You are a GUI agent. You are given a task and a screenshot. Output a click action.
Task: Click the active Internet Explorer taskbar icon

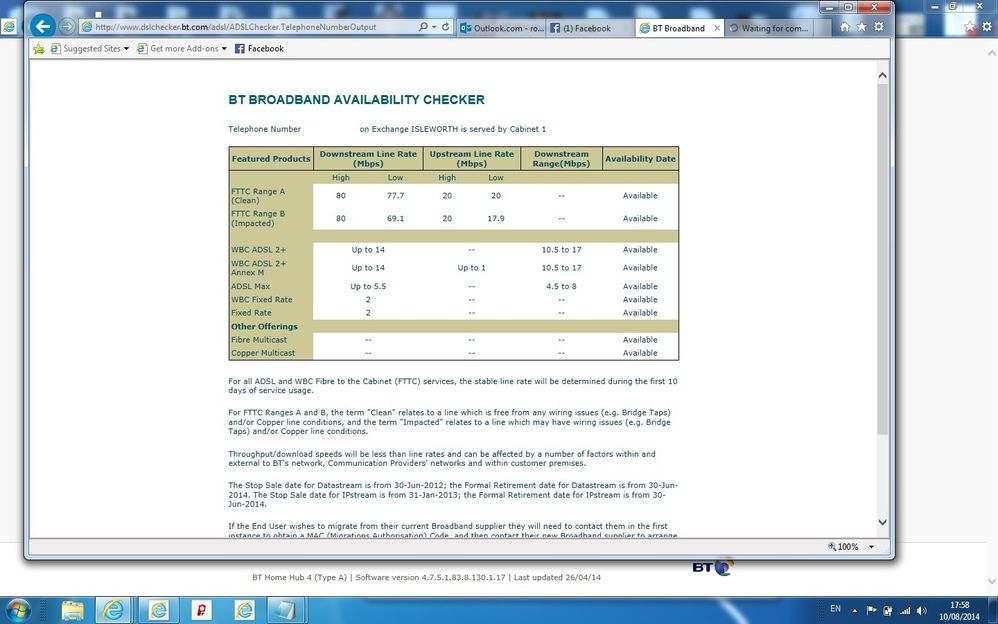tap(114, 611)
